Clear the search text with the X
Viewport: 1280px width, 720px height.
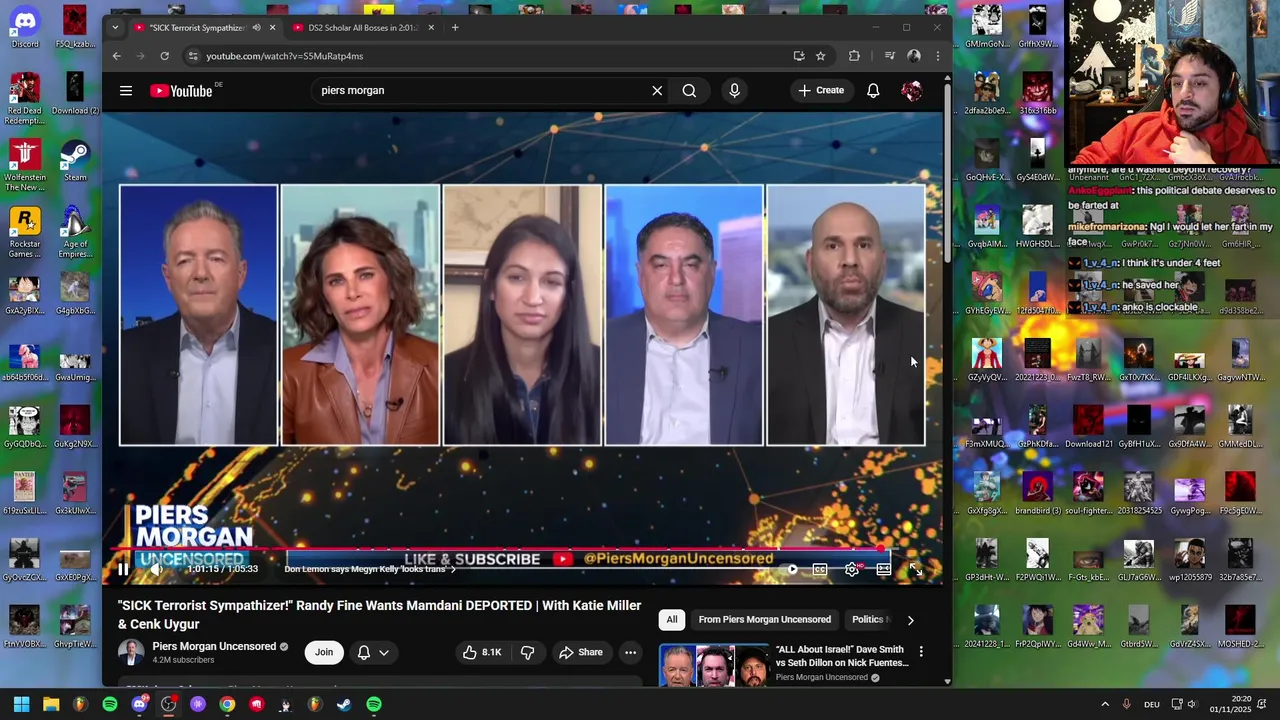coord(657,90)
